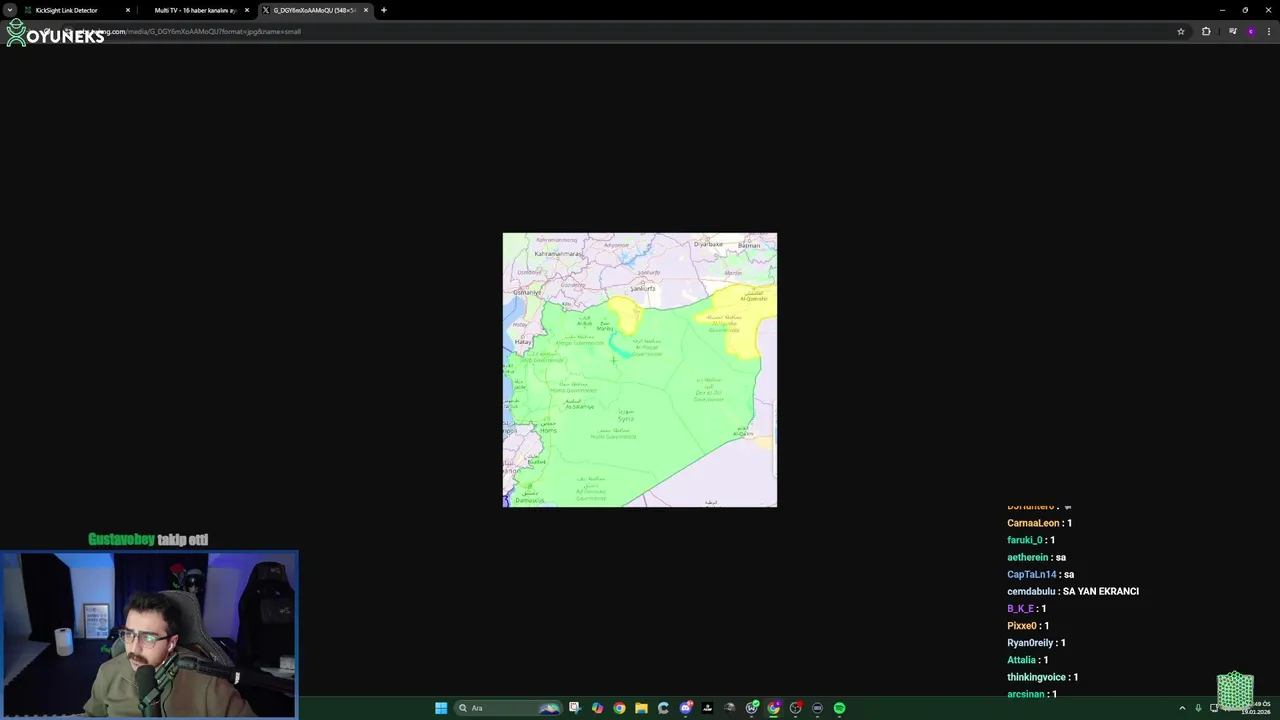Click chat username arcsinan
Viewport: 1280px width, 720px height.
[1026, 694]
